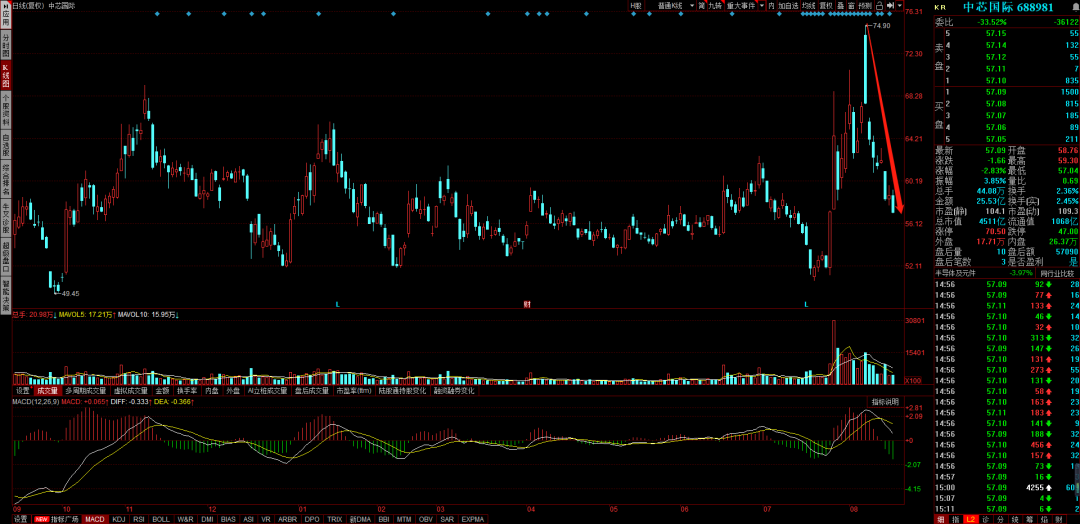This screenshot has width=1080, height=524.
Task: Click the 窗 window toolbar button
Action: (851, 6)
